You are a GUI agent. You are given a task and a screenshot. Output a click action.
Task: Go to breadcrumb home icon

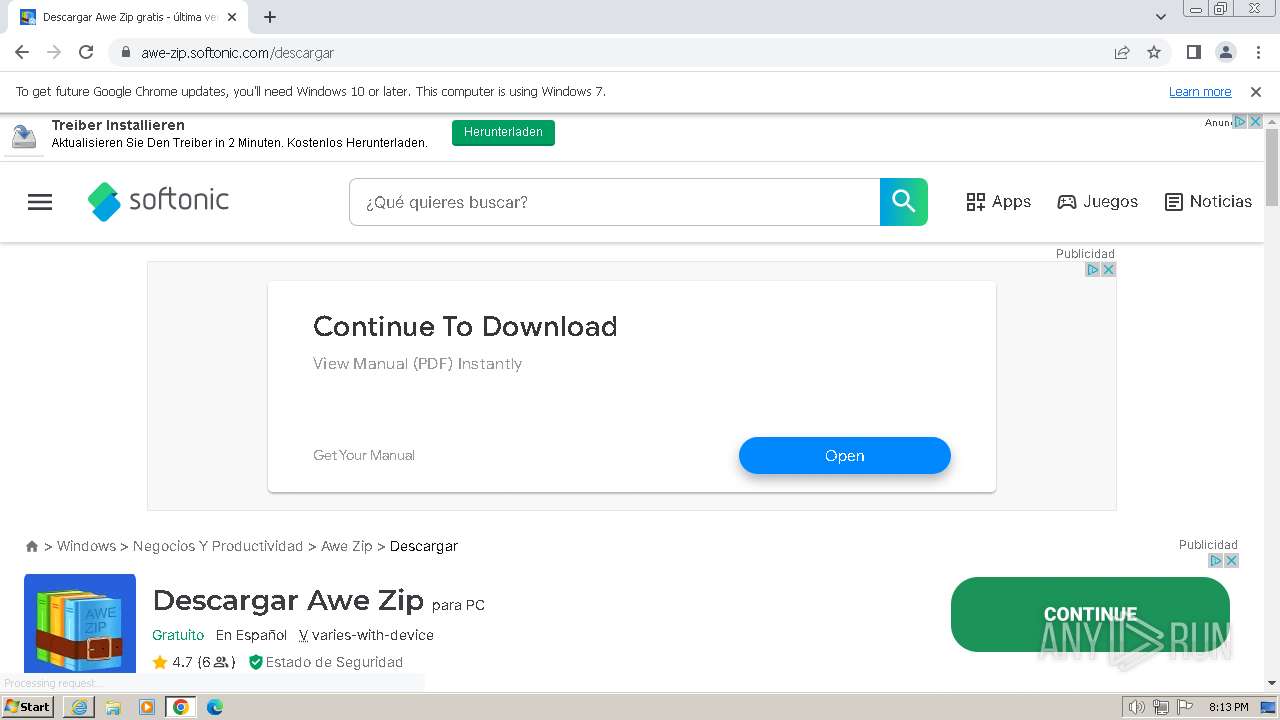(x=32, y=546)
